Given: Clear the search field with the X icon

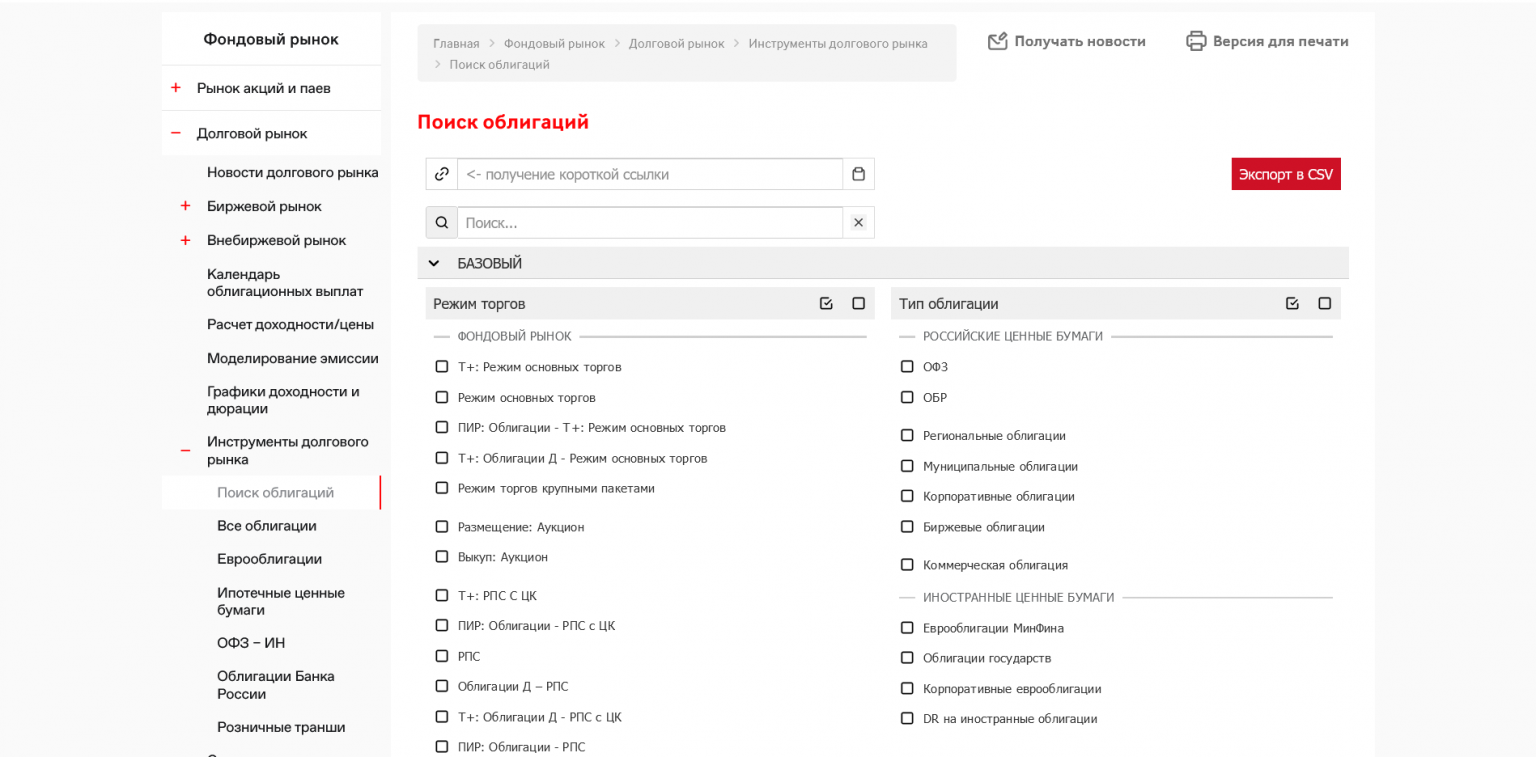Looking at the screenshot, I should pyautogui.click(x=858, y=222).
